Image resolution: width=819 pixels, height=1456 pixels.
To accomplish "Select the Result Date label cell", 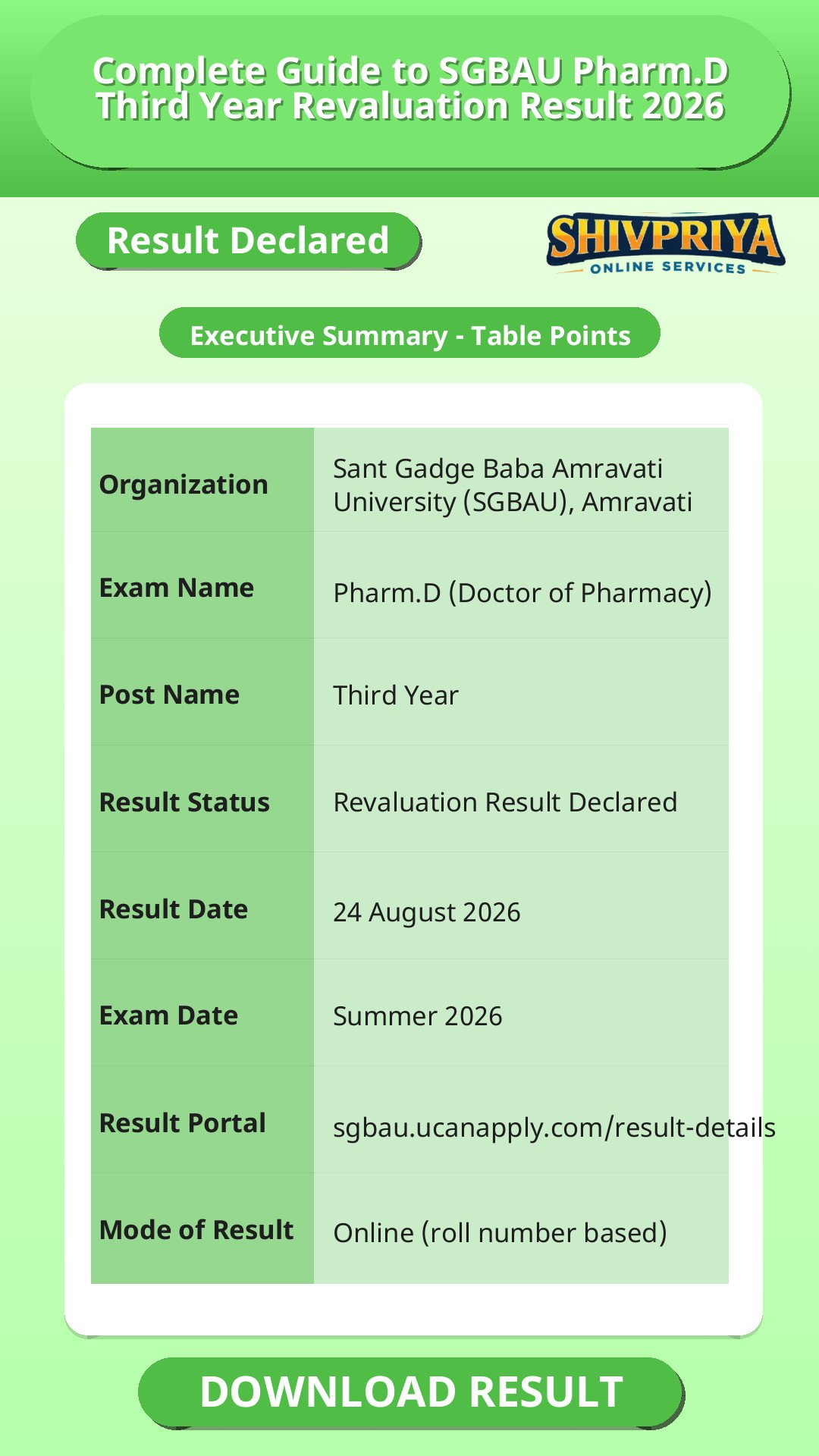I will pos(202,906).
